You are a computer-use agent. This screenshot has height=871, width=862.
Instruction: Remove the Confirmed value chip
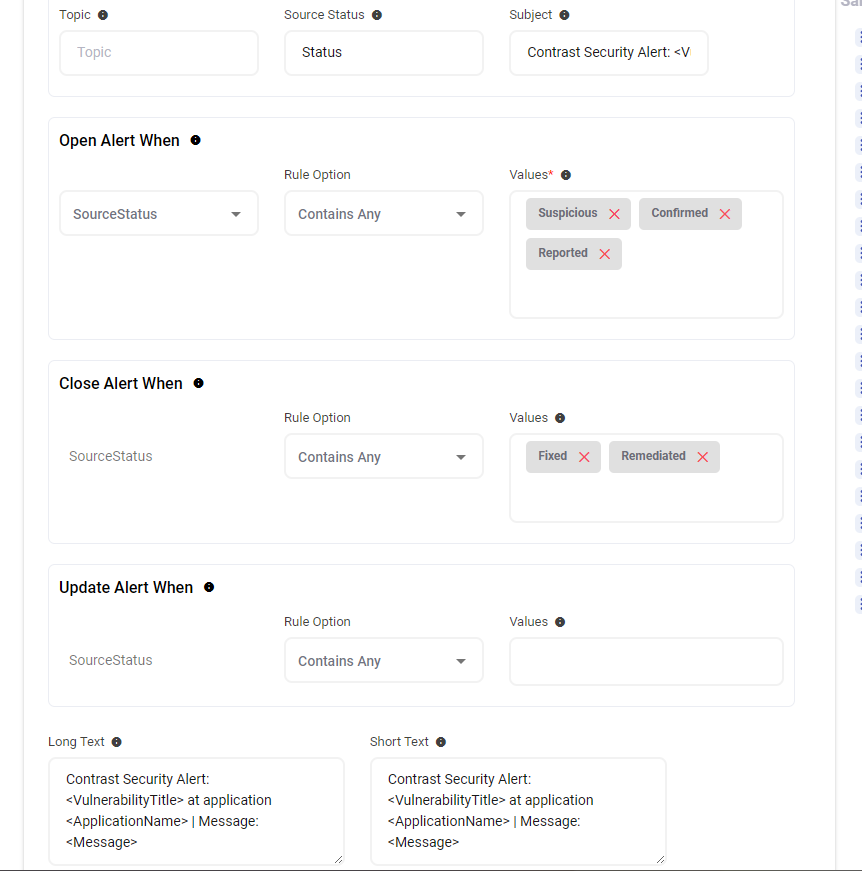(725, 214)
